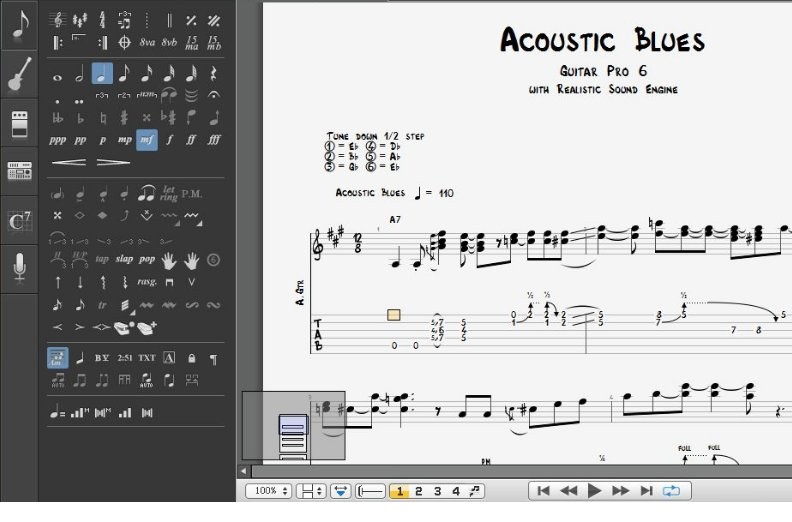Click the simple repeat measure sign

[x=191, y=20]
